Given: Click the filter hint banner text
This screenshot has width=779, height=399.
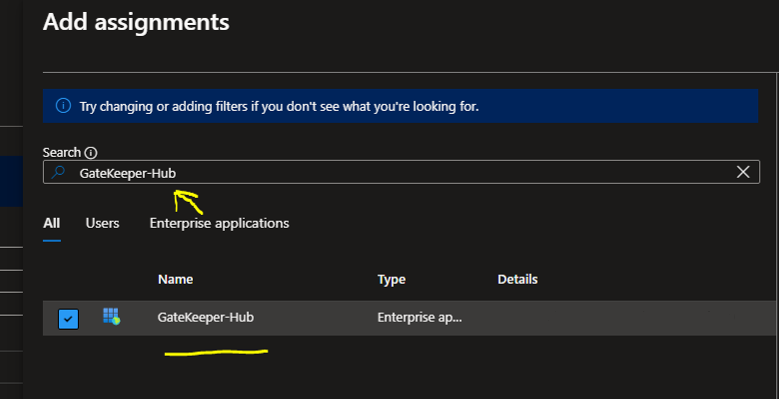Looking at the screenshot, I should (279, 106).
